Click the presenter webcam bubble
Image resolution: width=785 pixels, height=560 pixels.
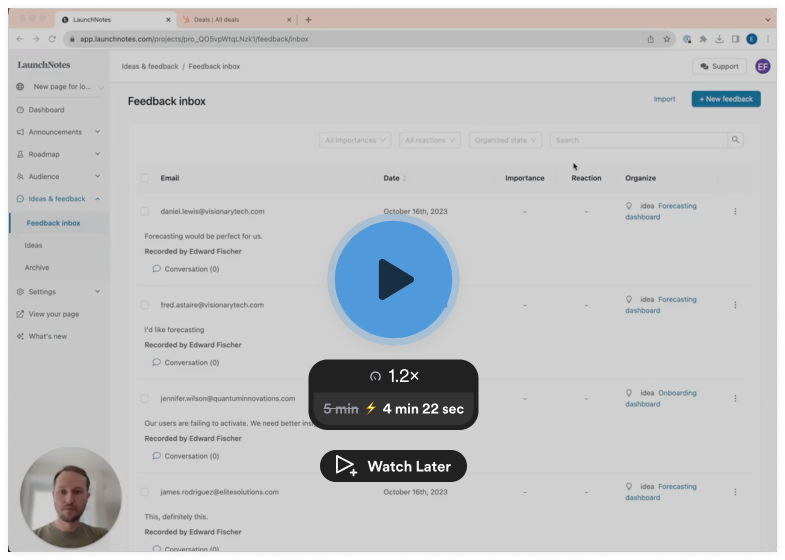point(71,497)
